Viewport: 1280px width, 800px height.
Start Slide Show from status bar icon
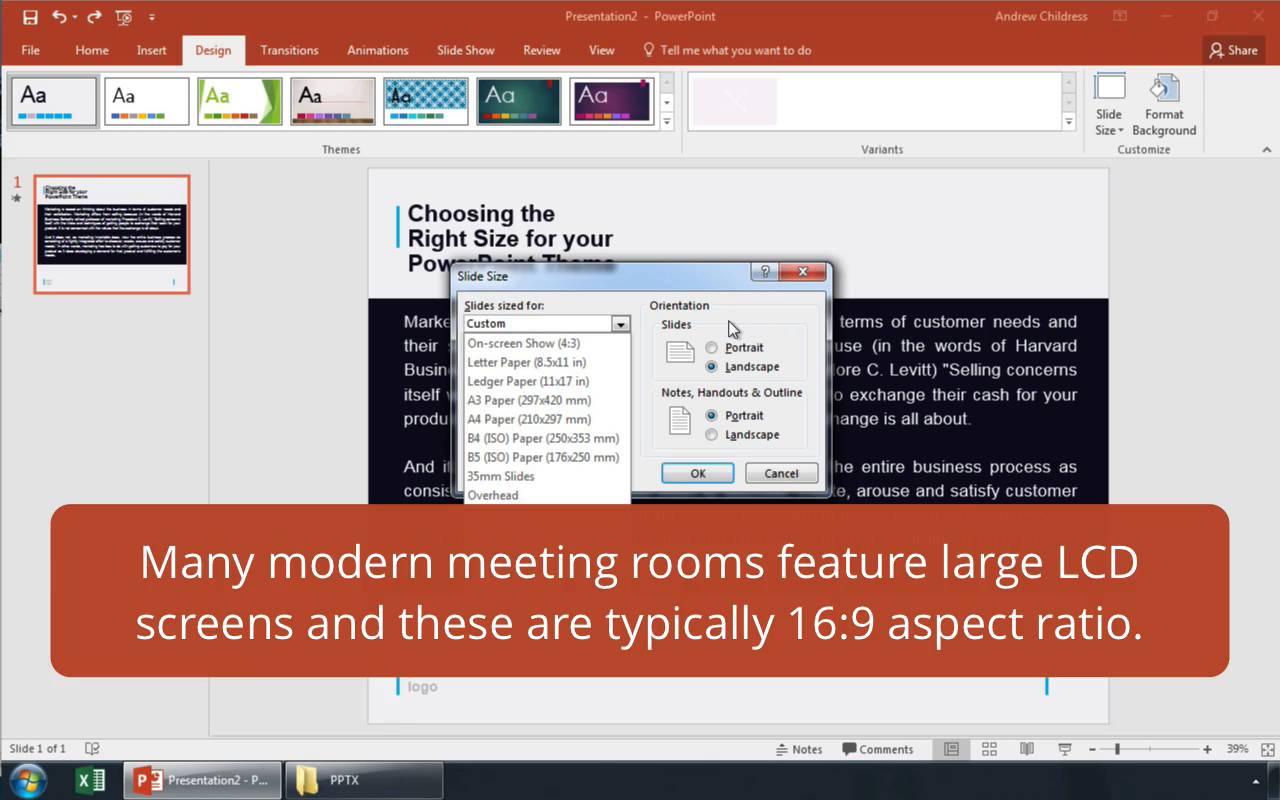pos(1065,749)
